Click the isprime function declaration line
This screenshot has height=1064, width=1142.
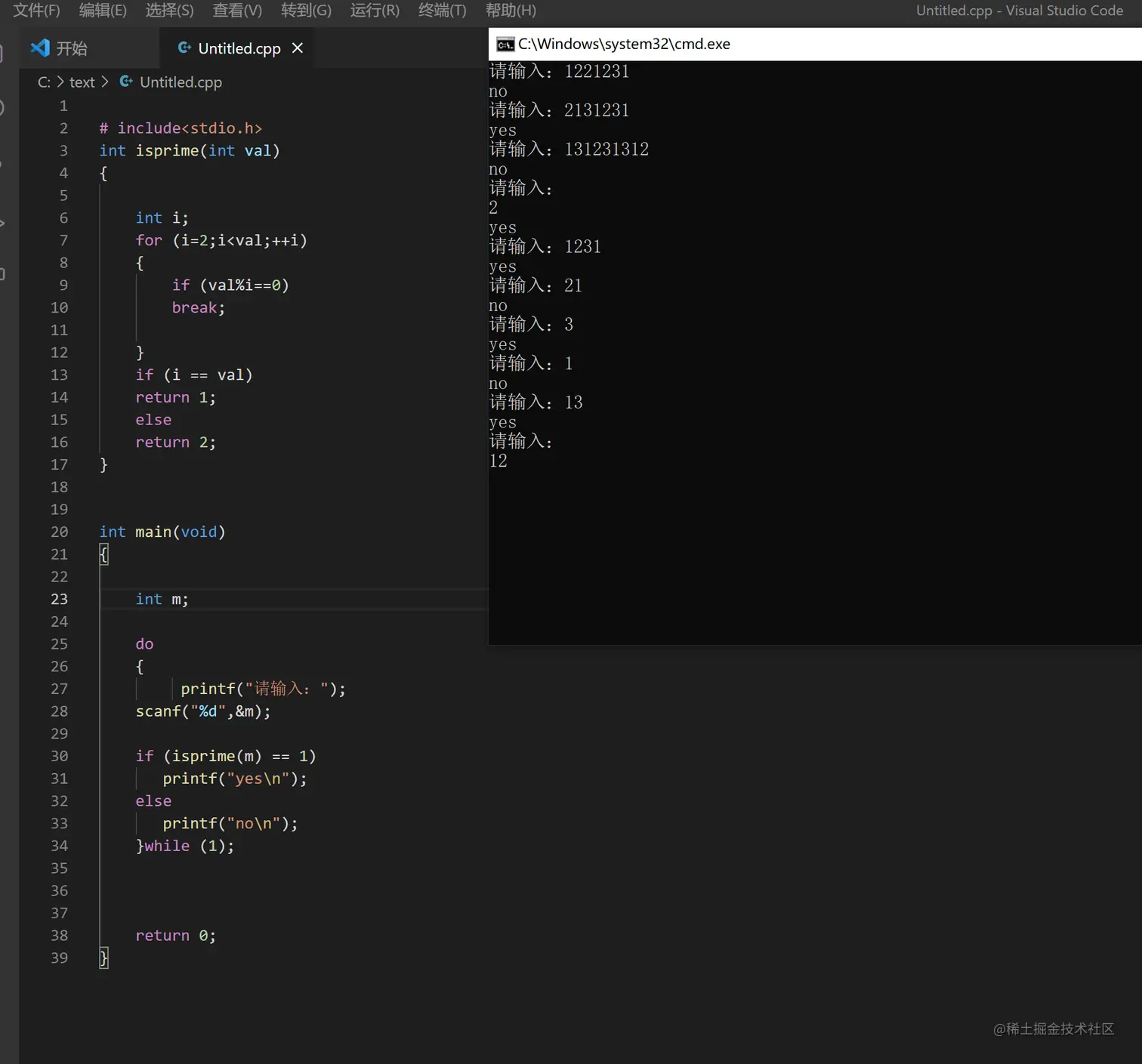pos(190,150)
